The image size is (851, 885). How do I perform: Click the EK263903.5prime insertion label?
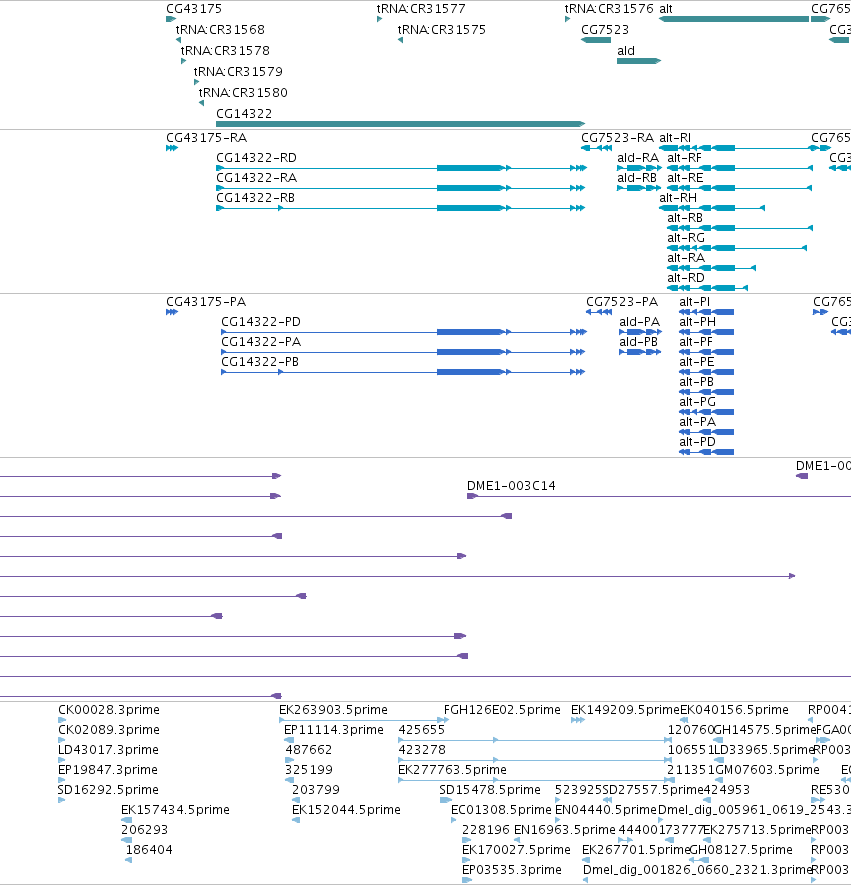333,709
